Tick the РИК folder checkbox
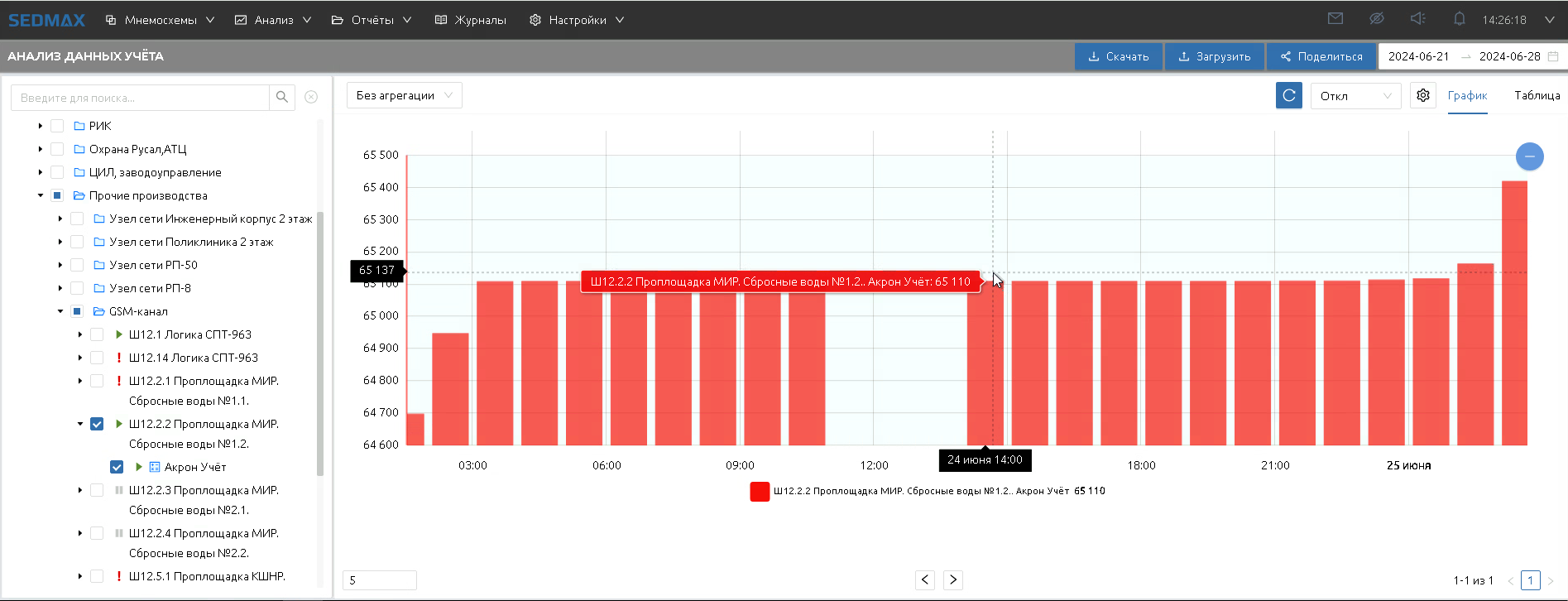 pos(57,126)
